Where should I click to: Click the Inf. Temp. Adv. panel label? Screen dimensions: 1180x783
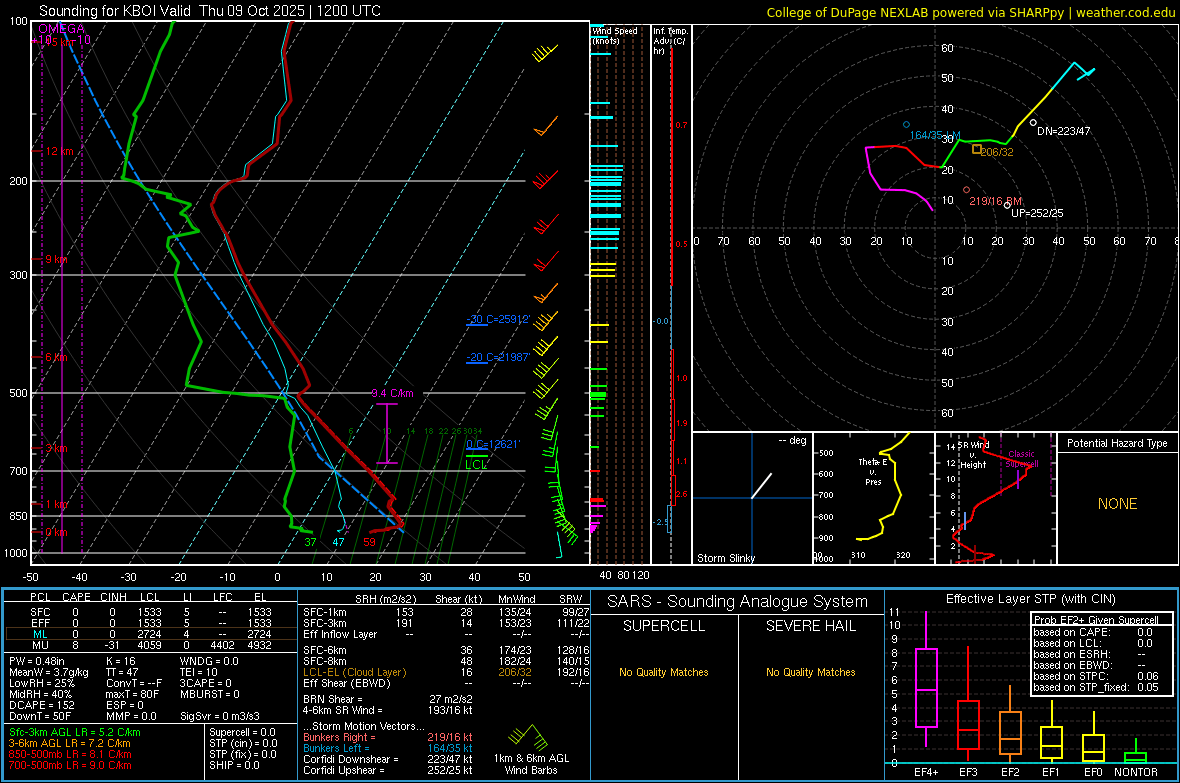(670, 41)
